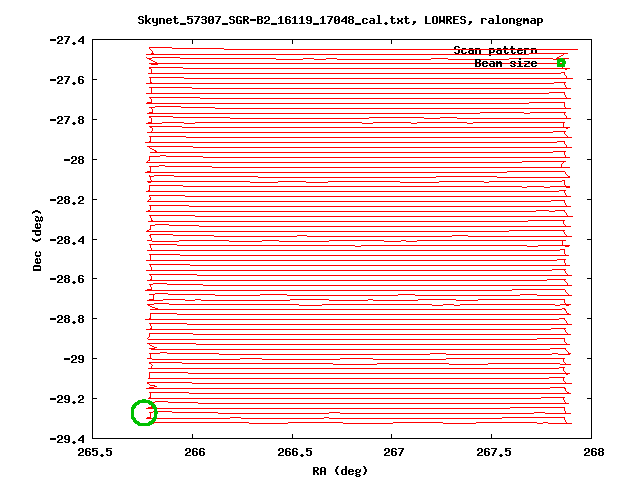
Task: Click the -29.4 Dec tick label
Action: click(67, 439)
